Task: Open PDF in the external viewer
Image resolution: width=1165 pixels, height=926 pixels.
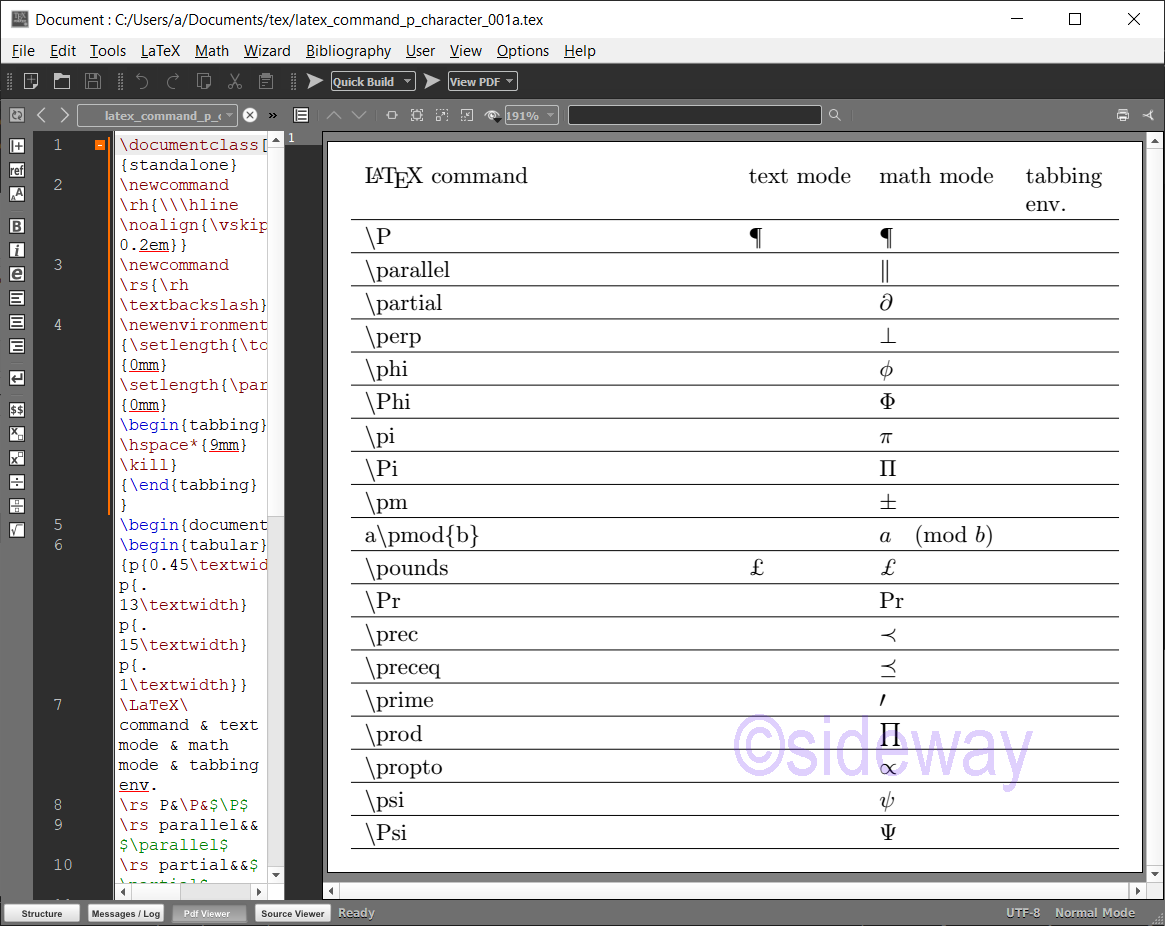Action: [1149, 115]
